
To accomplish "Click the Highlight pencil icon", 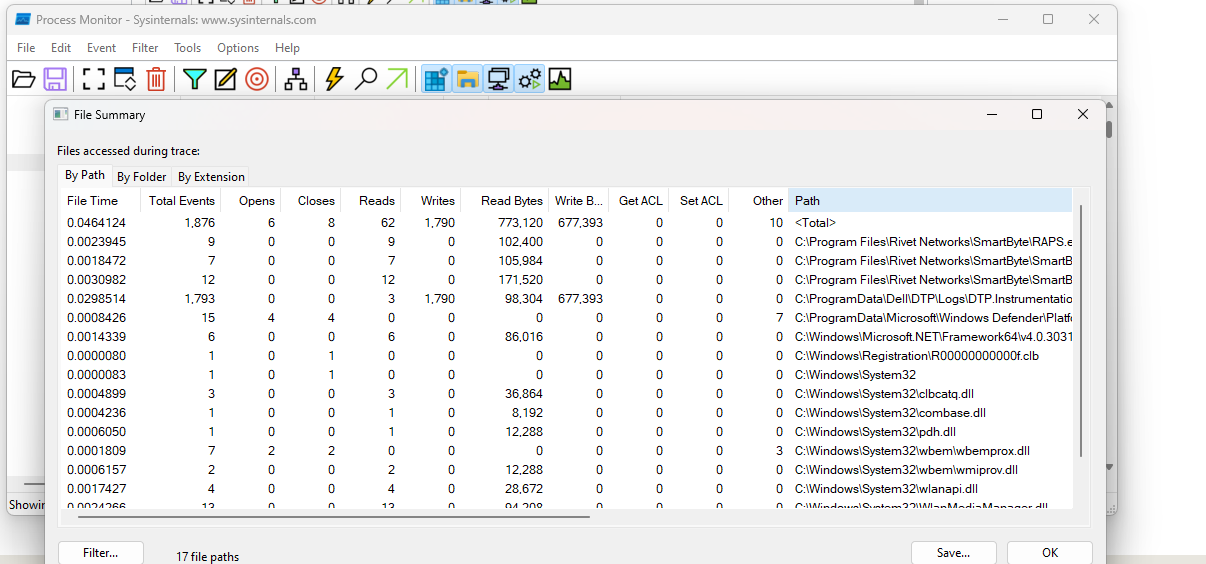I will pos(226,79).
